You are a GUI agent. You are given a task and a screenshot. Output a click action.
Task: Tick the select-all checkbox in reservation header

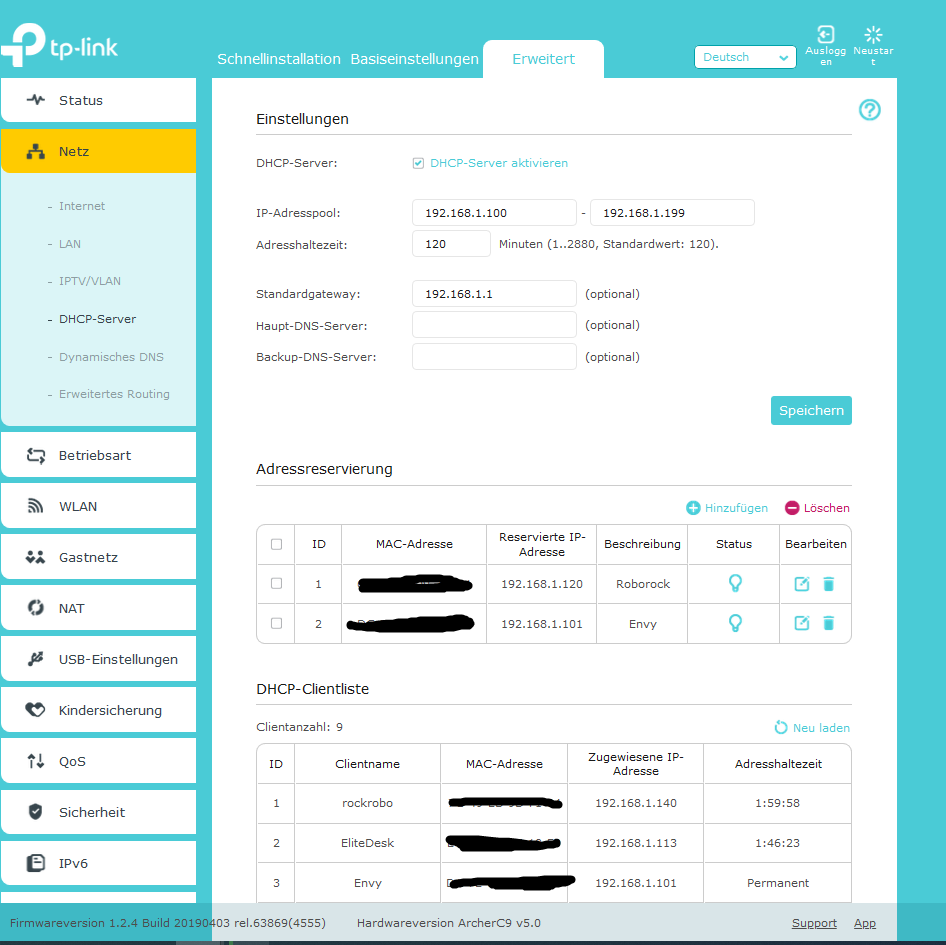[x=276, y=544]
